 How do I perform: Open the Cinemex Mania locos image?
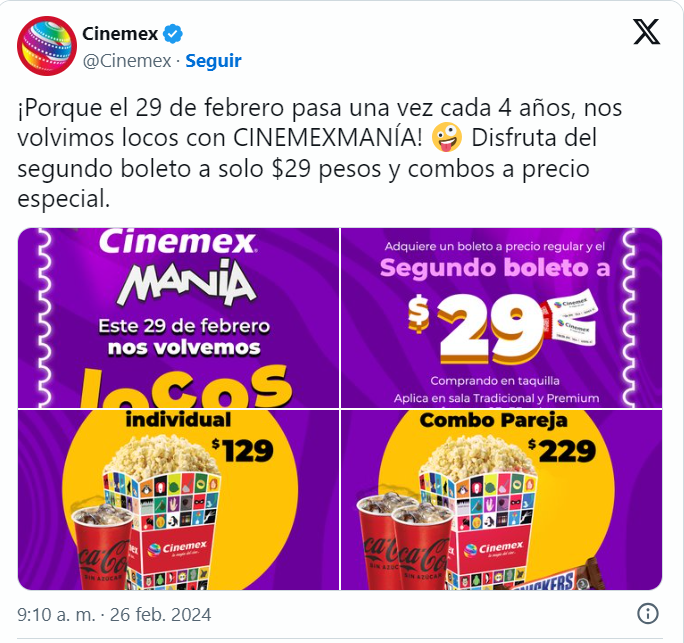tap(178, 318)
